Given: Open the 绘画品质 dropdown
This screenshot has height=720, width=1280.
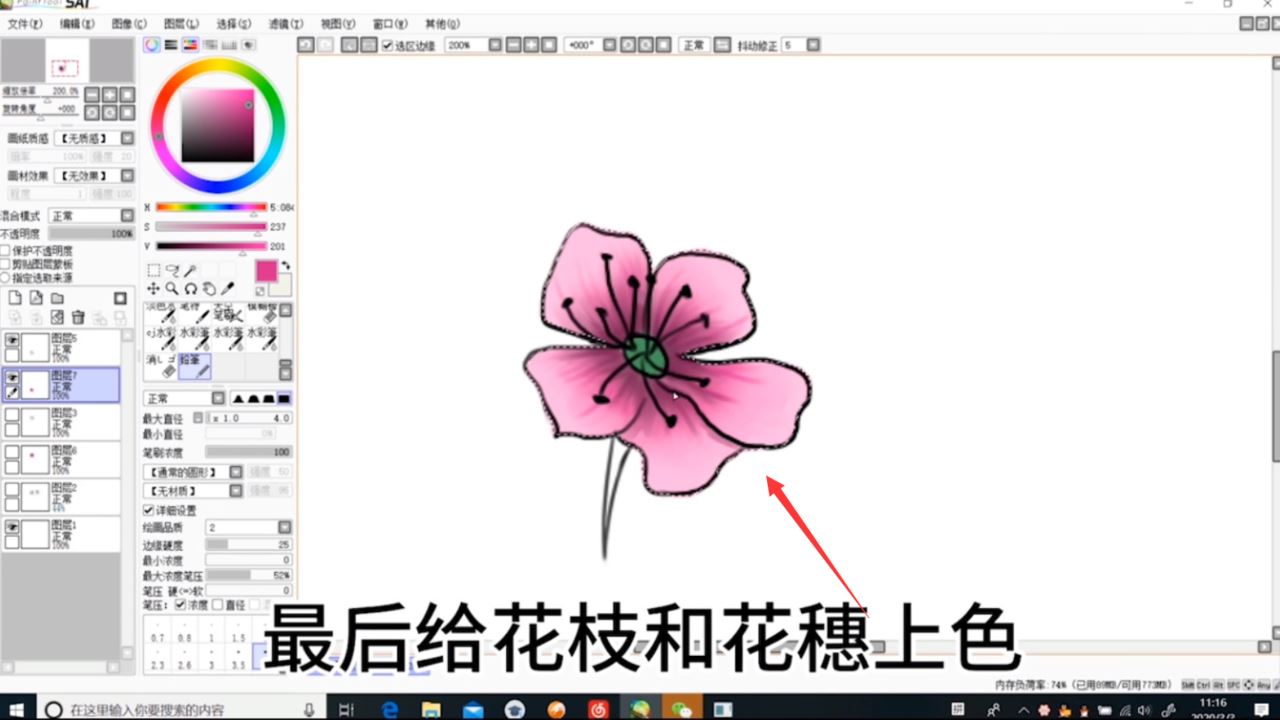Looking at the screenshot, I should tap(249, 527).
